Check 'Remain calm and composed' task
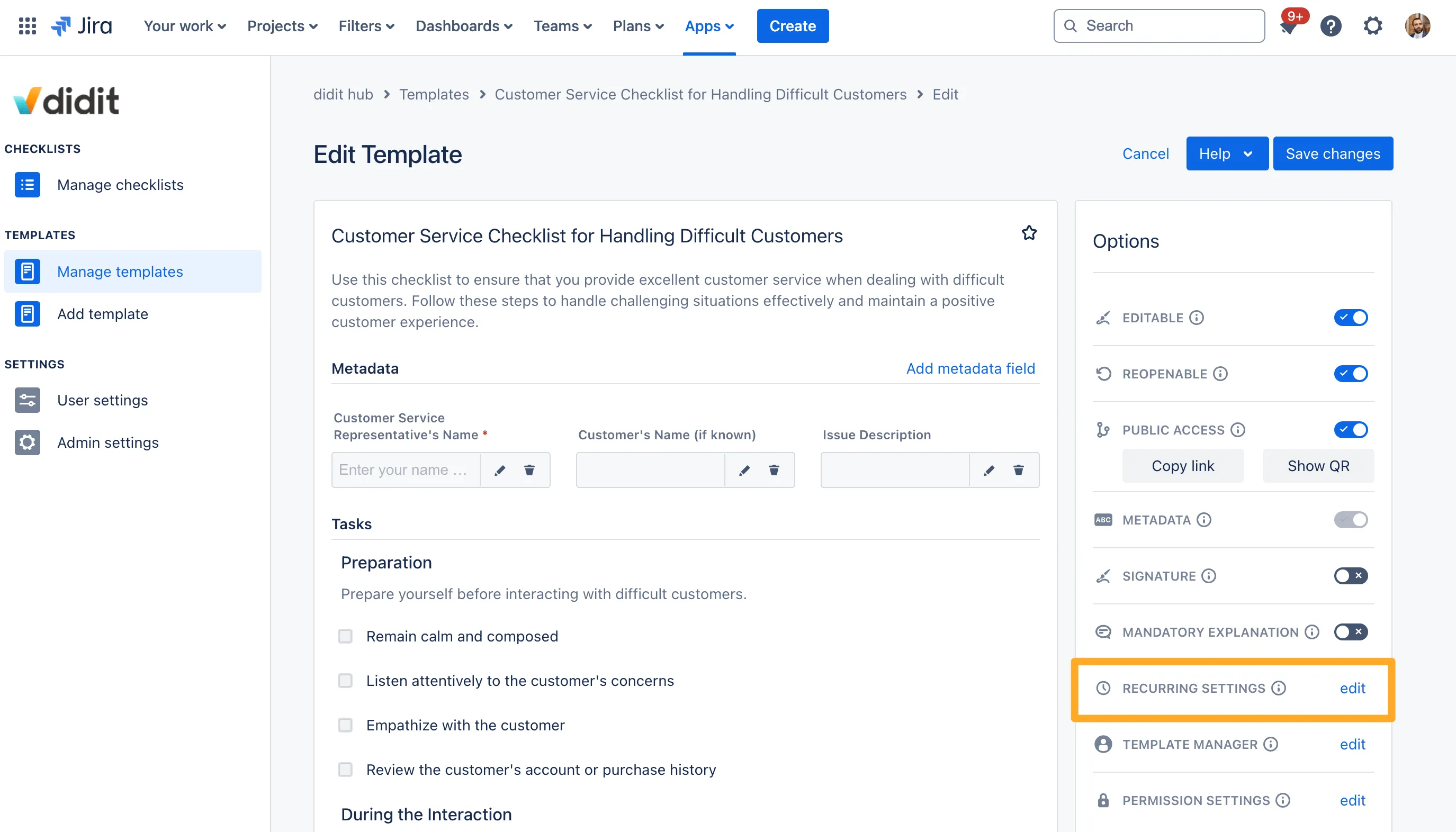 (x=345, y=636)
